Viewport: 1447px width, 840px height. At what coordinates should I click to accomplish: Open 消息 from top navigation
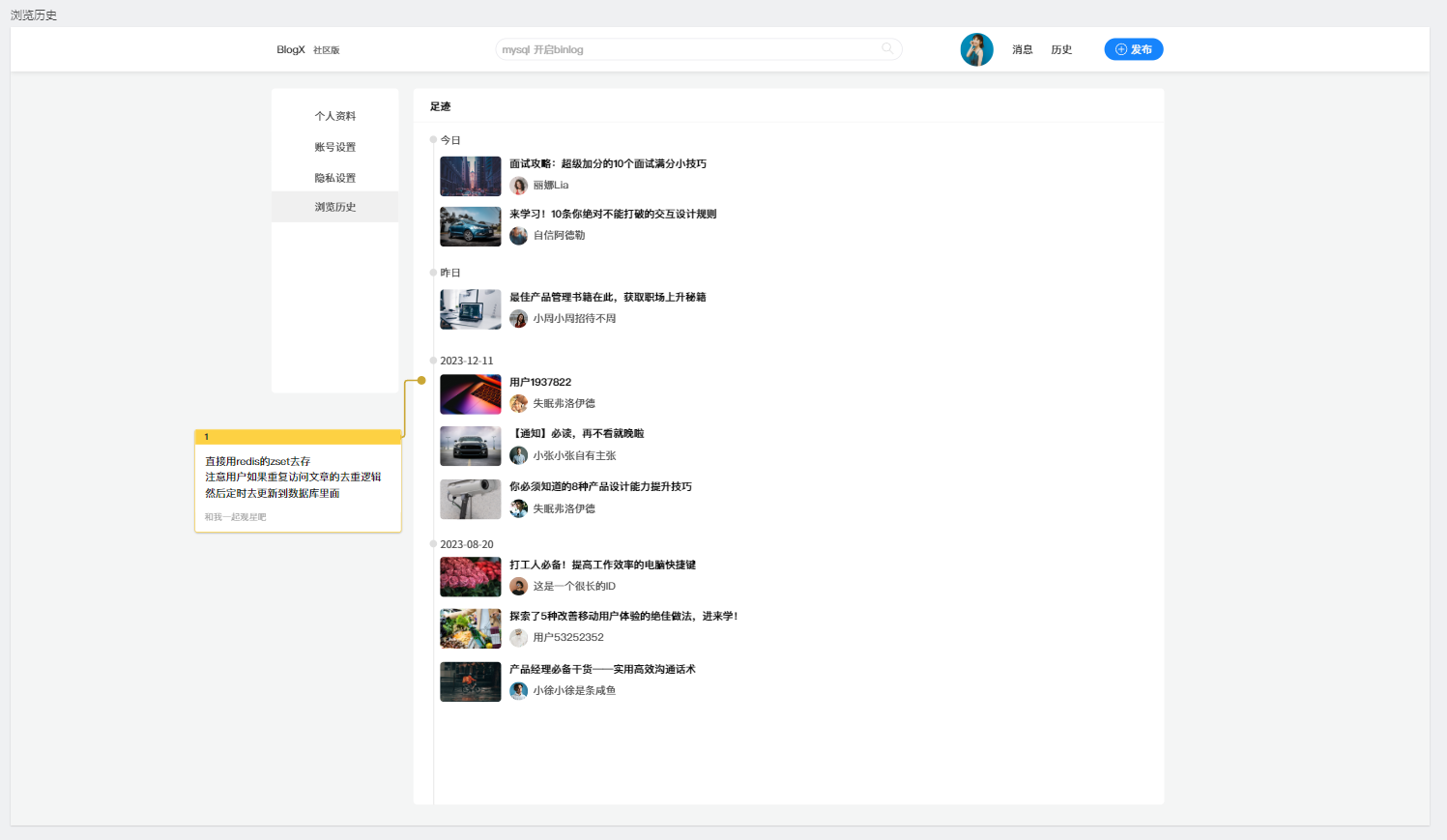[x=1022, y=49]
